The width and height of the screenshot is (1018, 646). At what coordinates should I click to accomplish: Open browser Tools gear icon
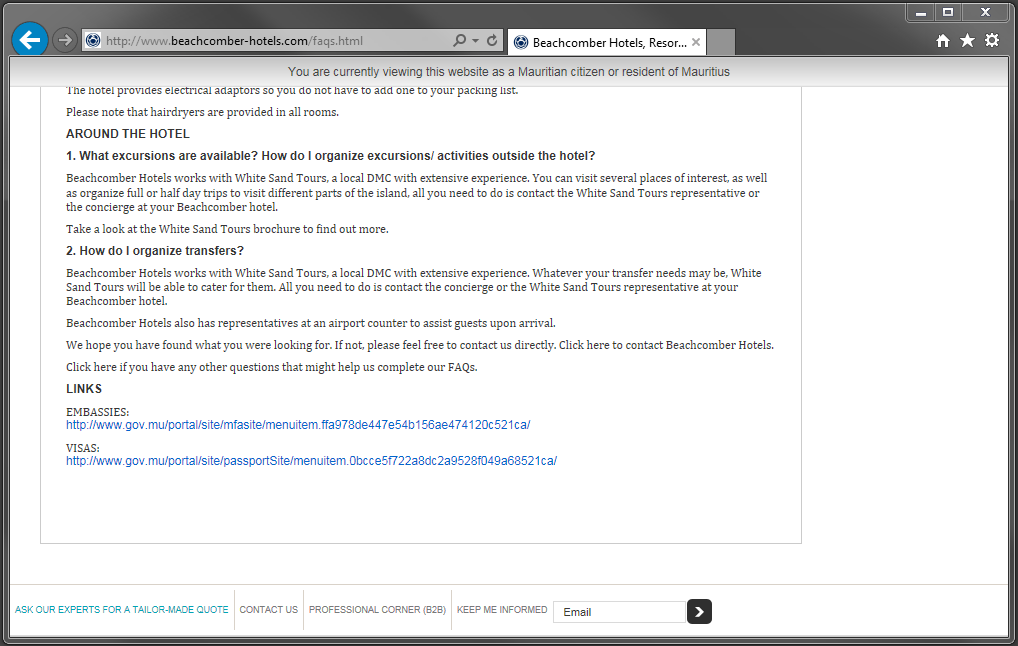point(992,40)
